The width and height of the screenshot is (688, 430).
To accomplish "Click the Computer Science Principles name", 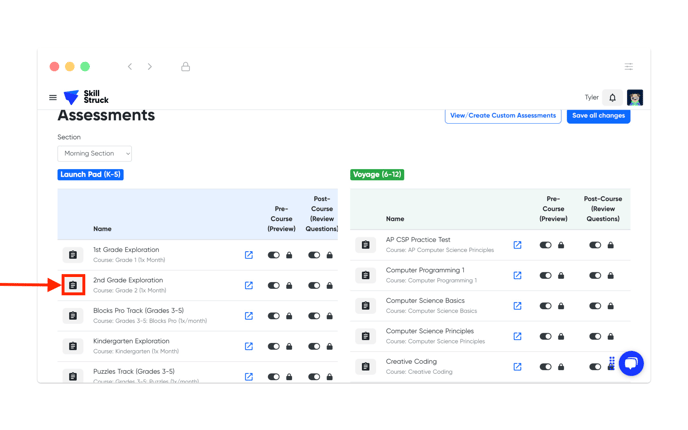I will click(430, 331).
